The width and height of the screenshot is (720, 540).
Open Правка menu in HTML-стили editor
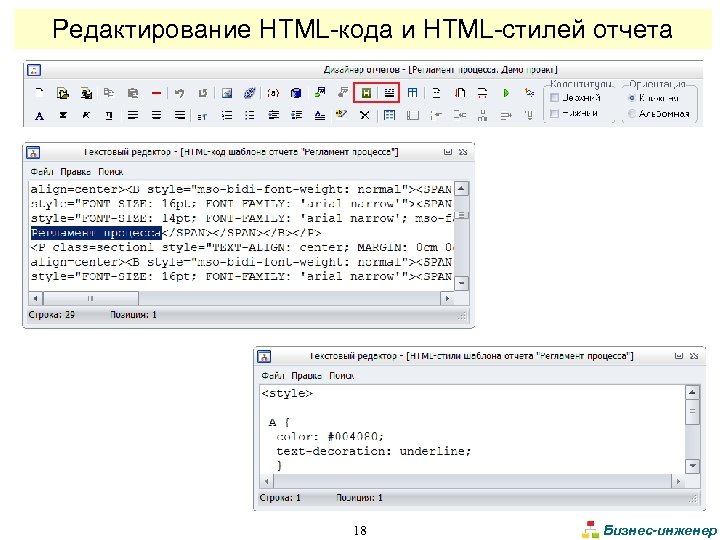306,376
